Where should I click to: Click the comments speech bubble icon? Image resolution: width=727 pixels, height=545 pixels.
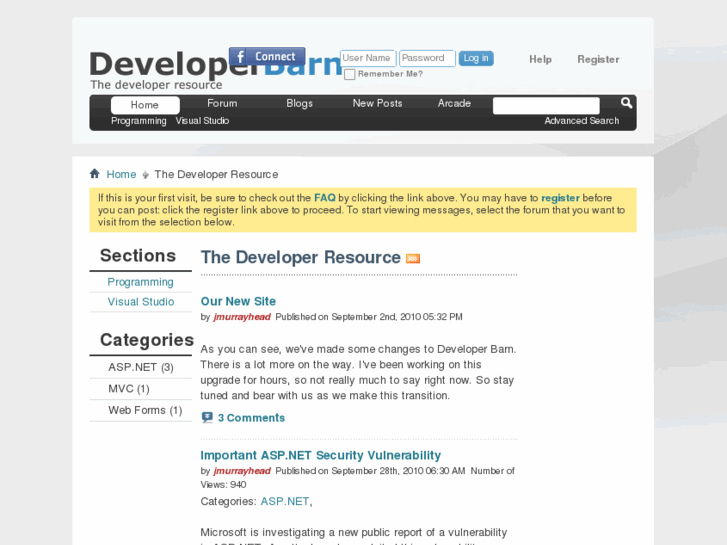pos(207,417)
